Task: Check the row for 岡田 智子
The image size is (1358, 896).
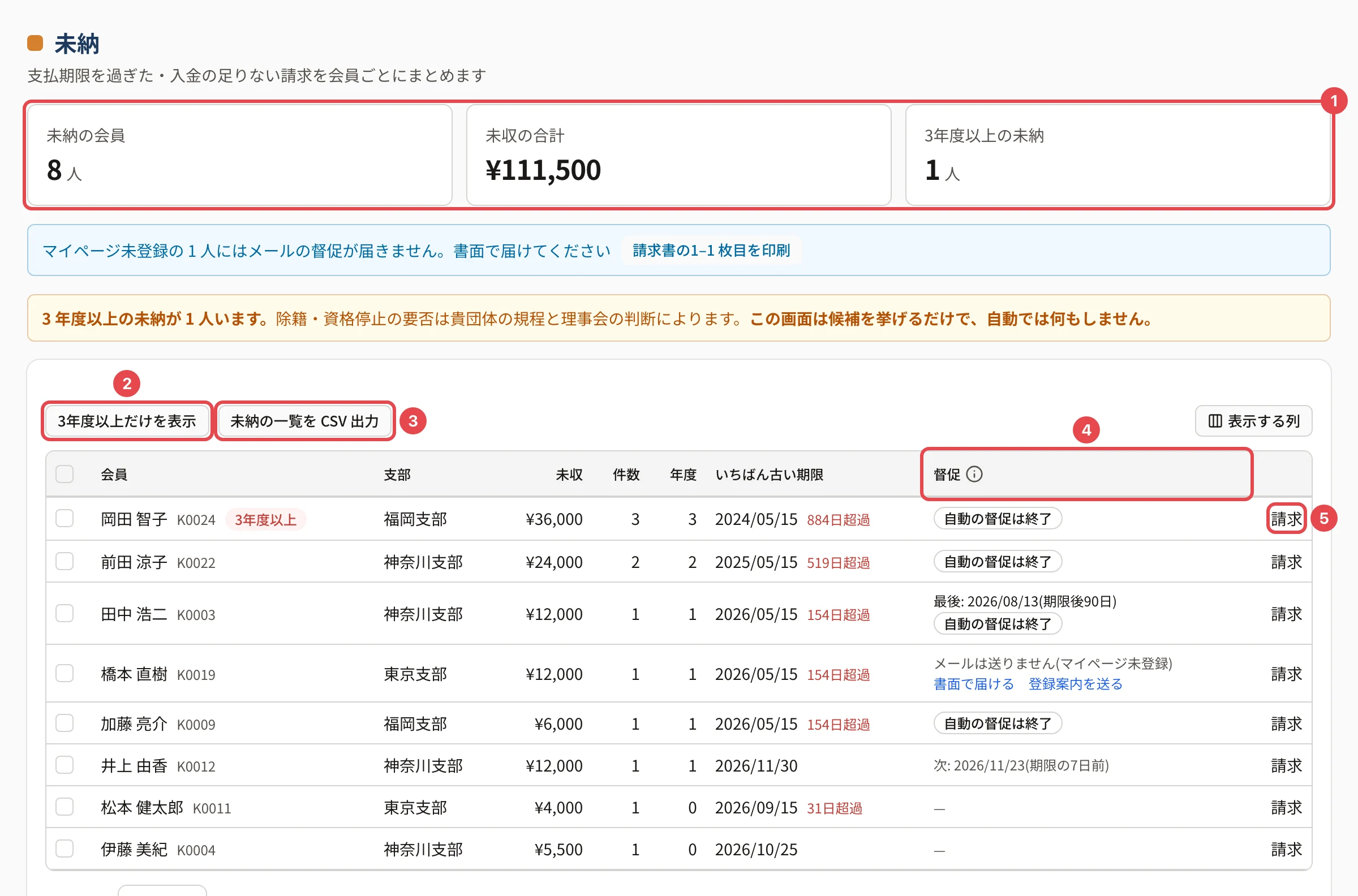Action: (x=65, y=519)
